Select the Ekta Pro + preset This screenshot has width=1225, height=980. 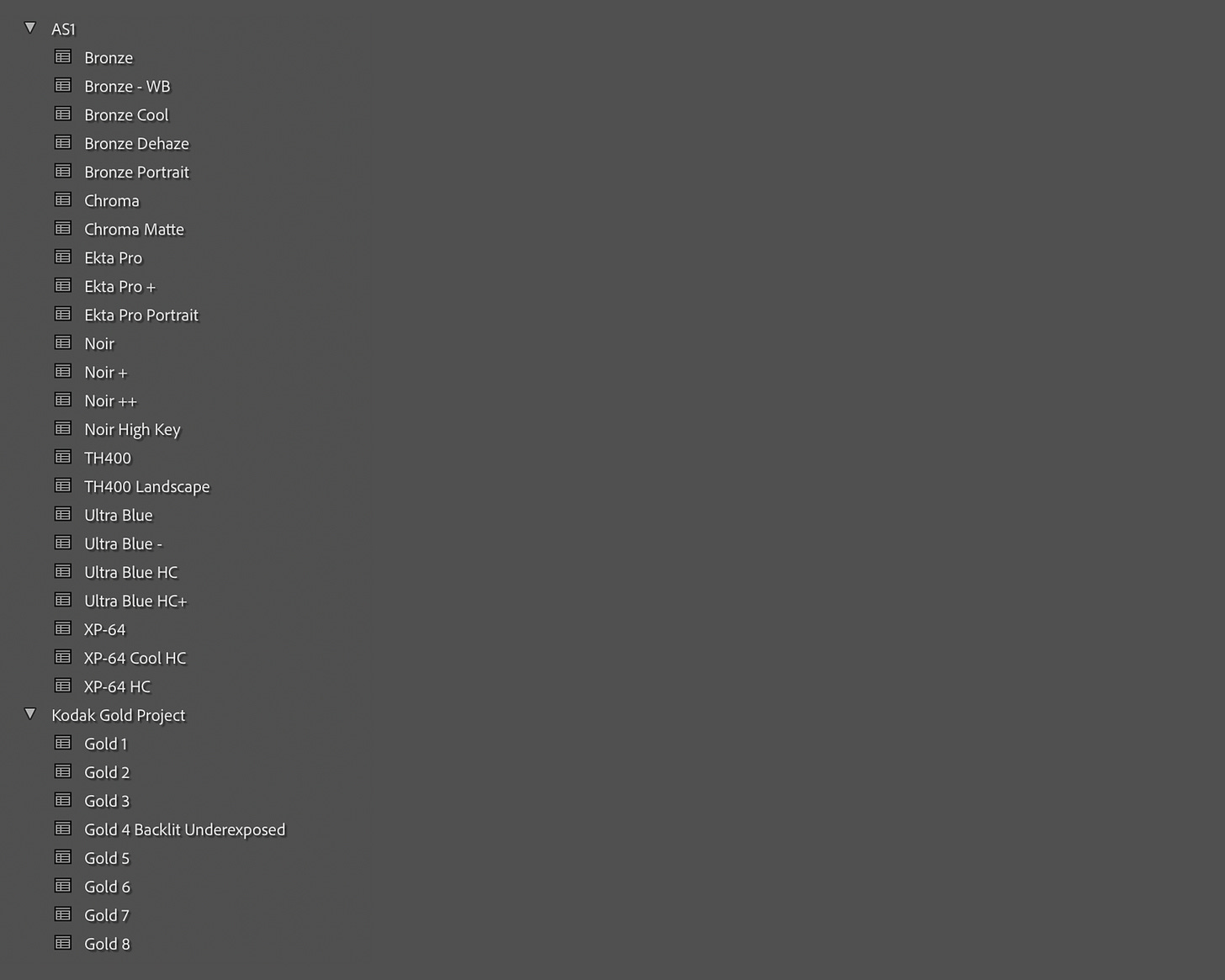point(119,287)
